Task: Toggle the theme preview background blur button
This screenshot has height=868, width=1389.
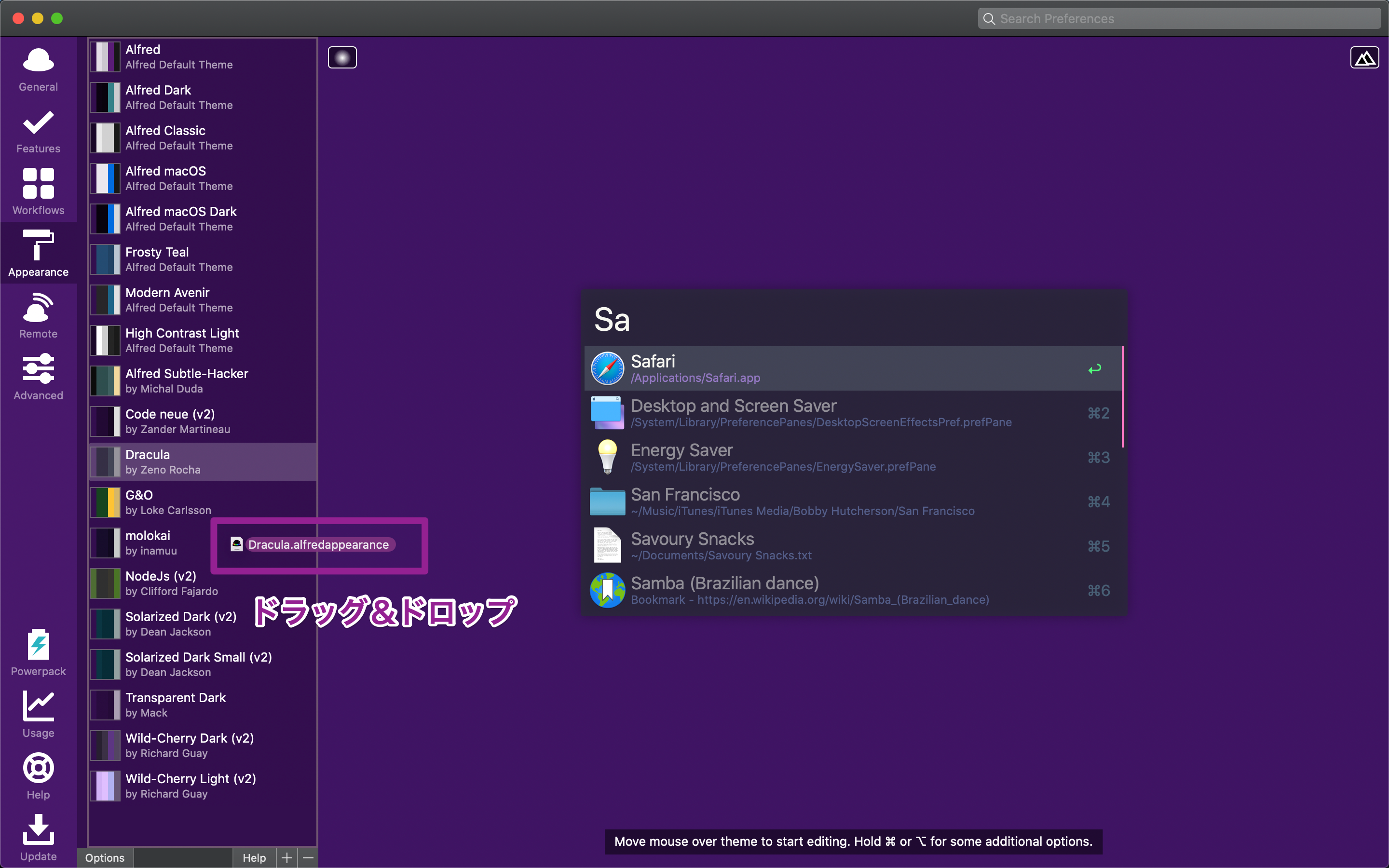Action: click(342, 57)
